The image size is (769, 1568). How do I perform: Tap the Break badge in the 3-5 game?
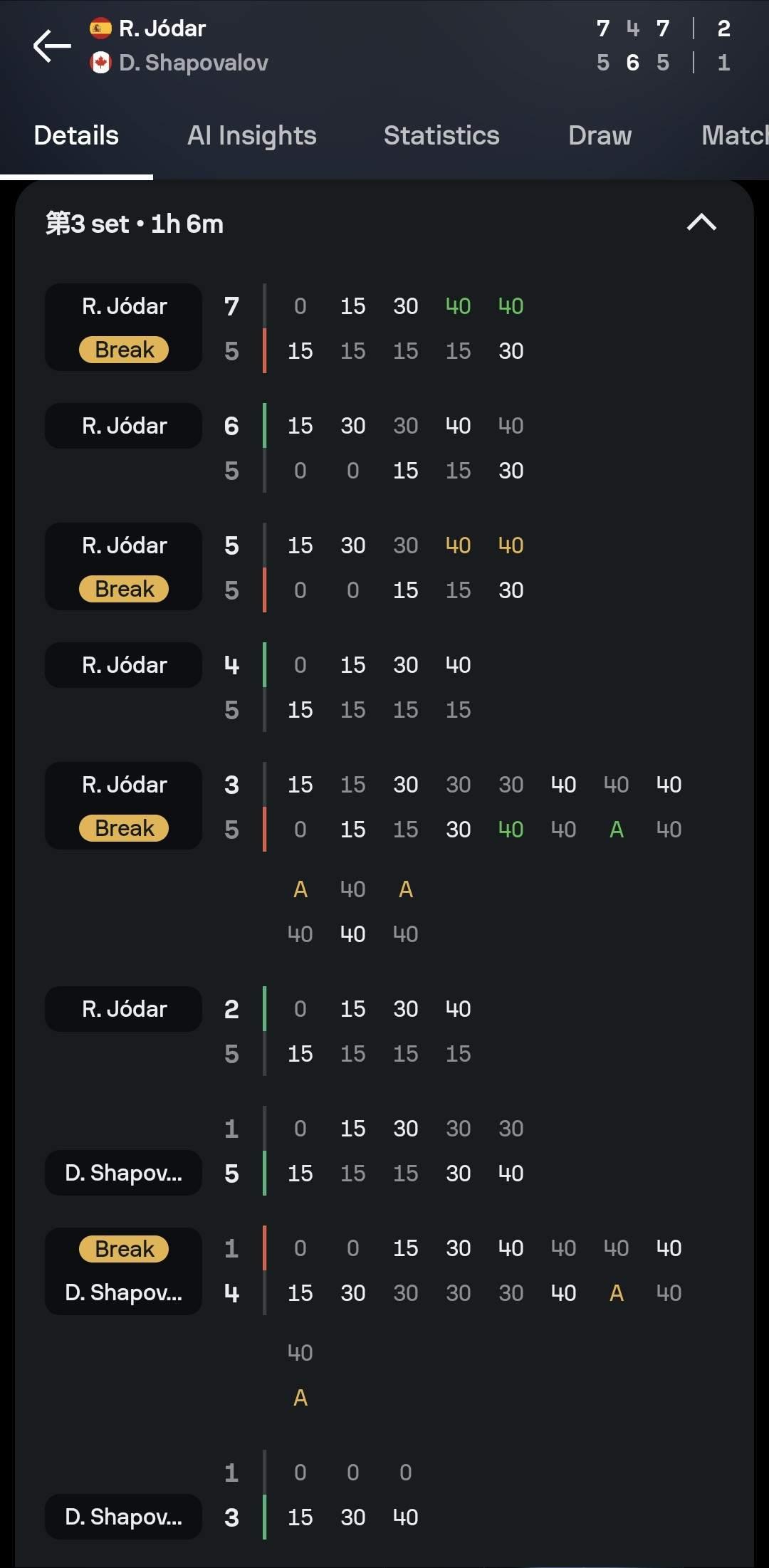pos(124,828)
